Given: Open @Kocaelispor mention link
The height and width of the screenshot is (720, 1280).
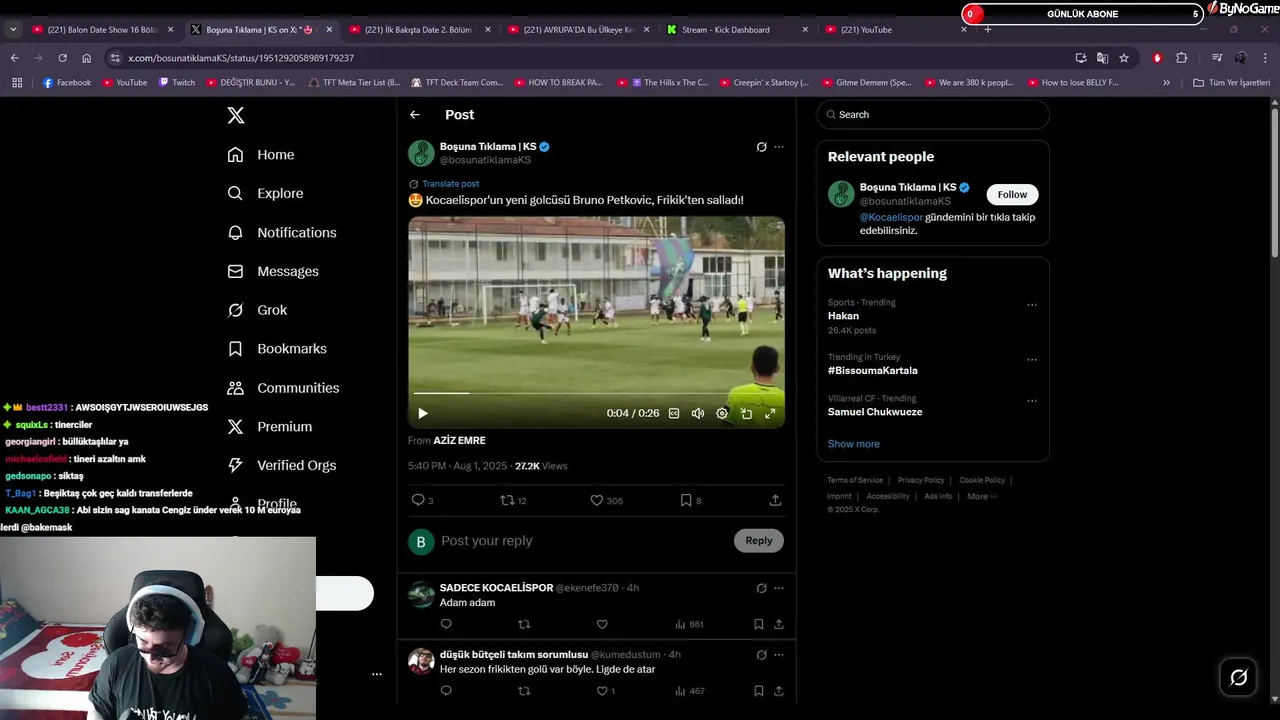Looking at the screenshot, I should [891, 217].
